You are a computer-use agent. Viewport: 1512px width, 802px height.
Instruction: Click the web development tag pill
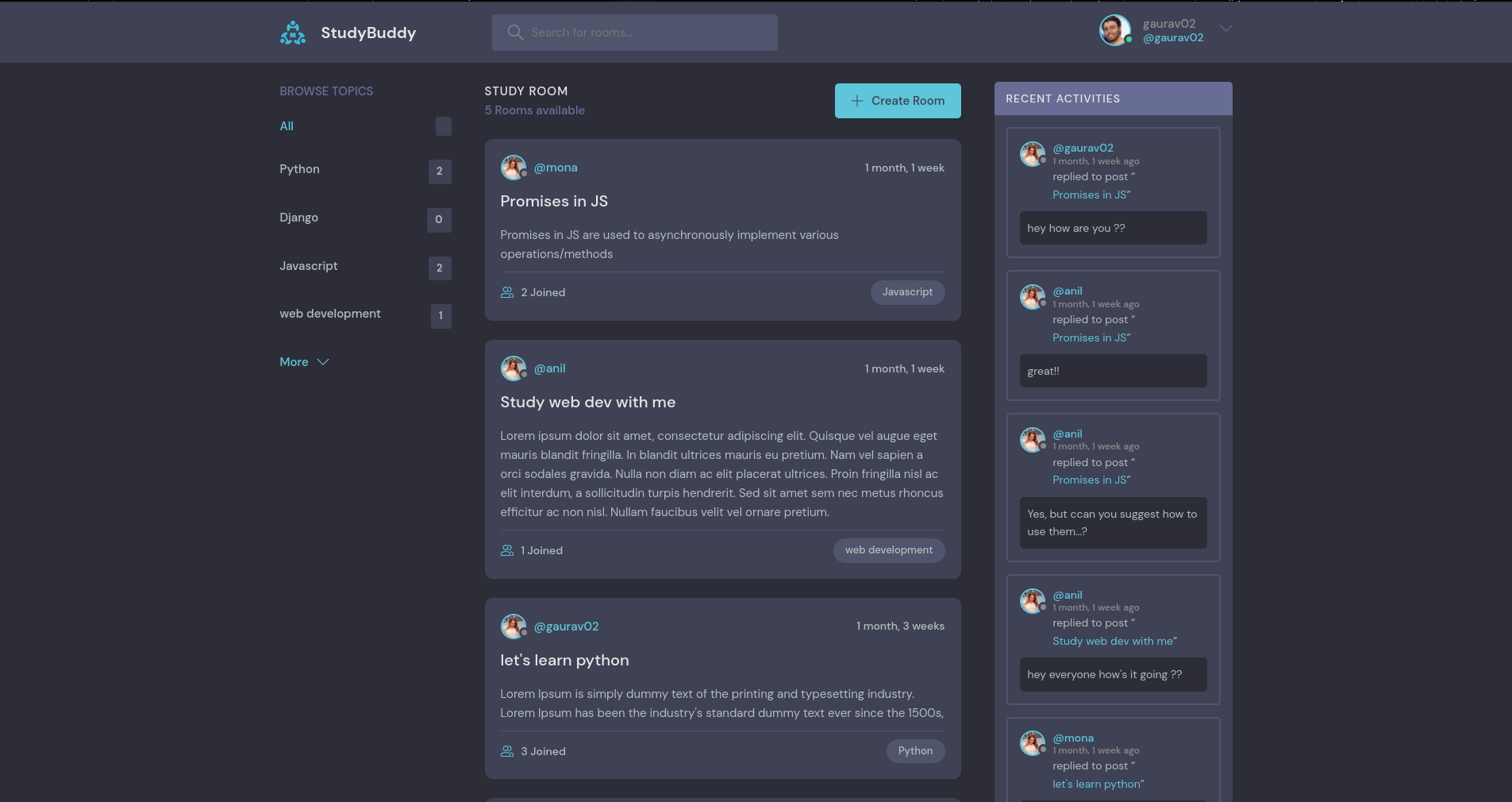pos(889,550)
